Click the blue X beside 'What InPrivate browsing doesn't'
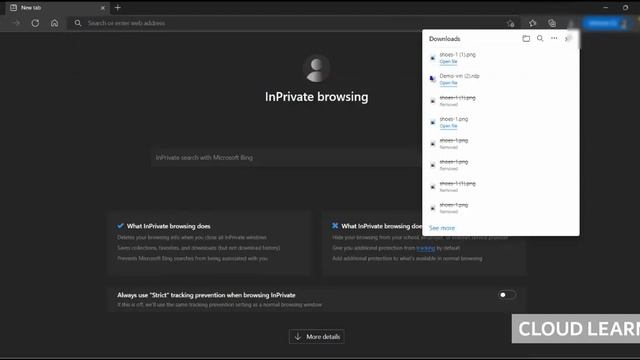 [x=335, y=226]
